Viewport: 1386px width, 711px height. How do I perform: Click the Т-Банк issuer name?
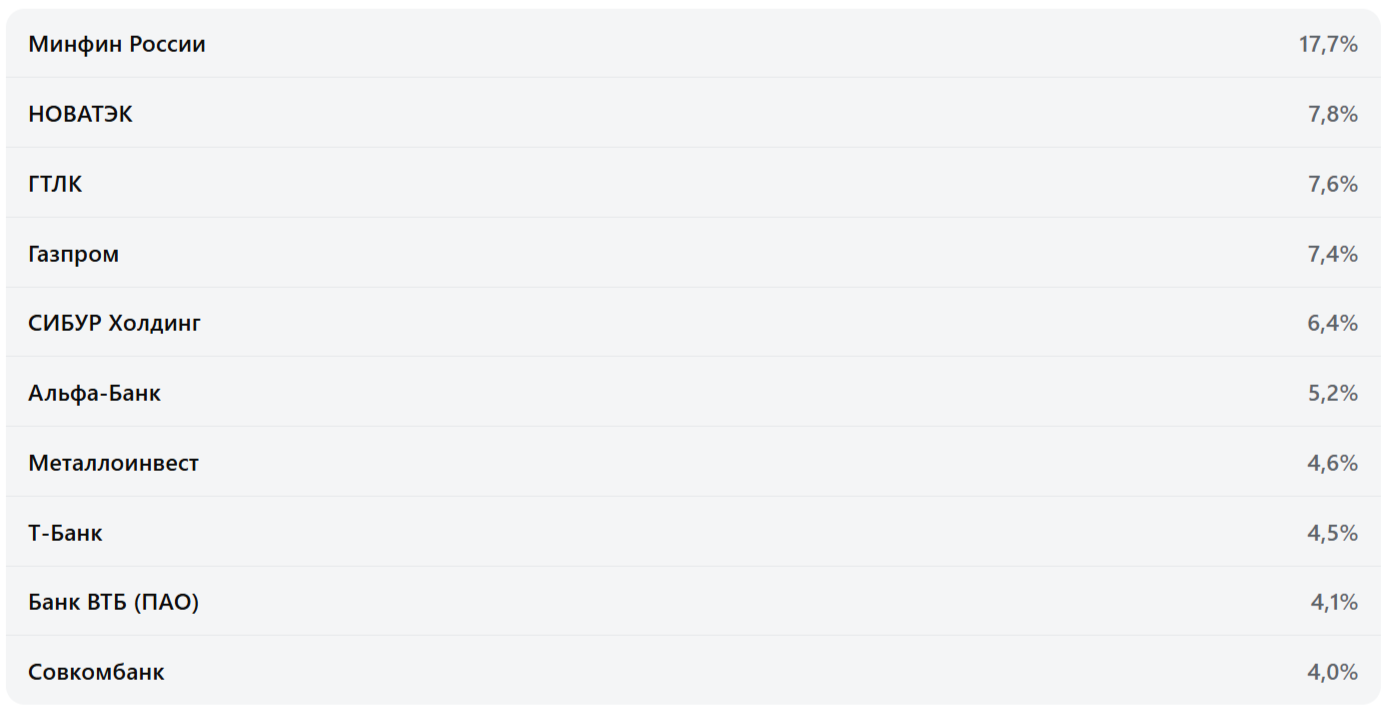pos(65,533)
